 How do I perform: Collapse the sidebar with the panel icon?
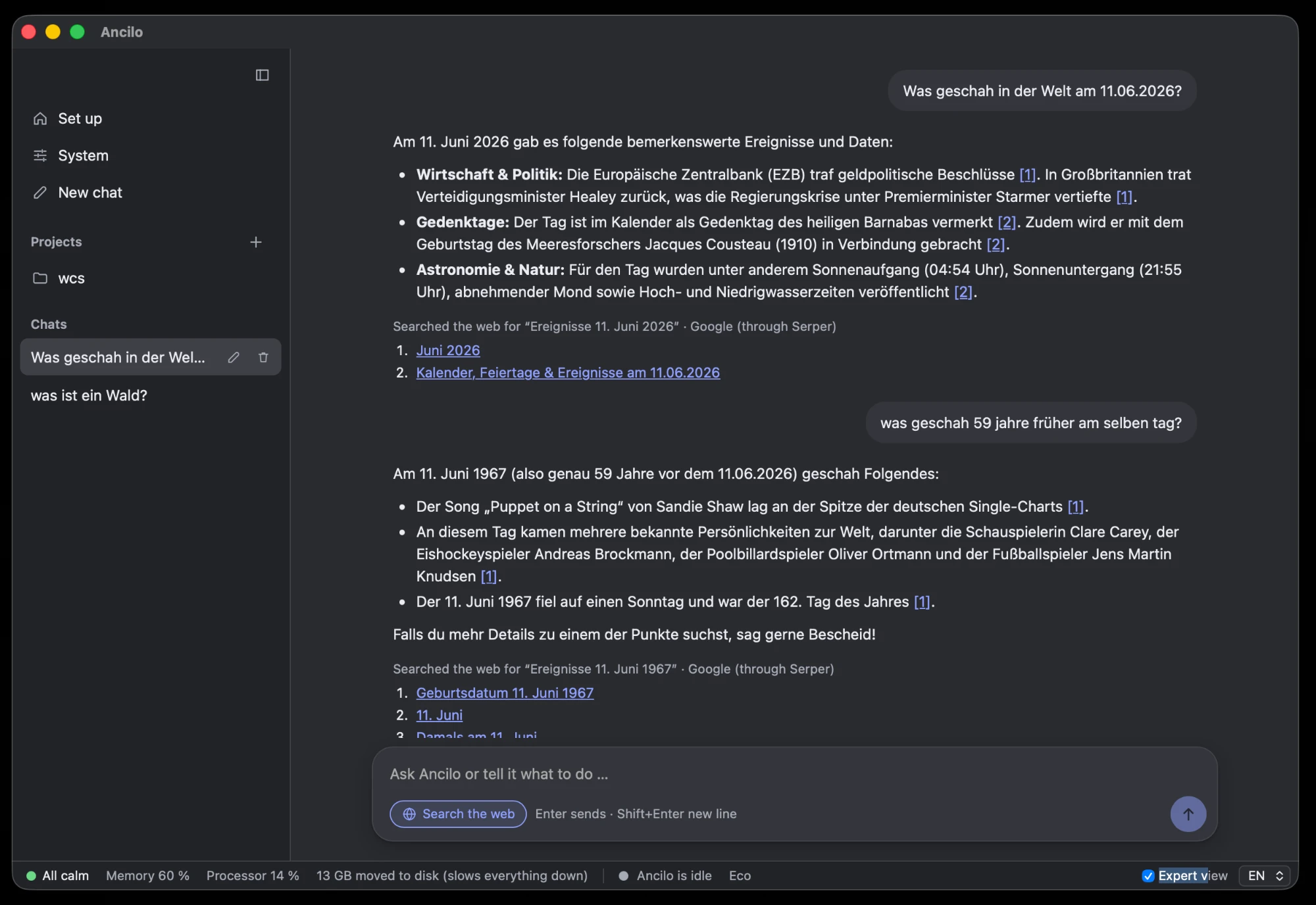[262, 75]
